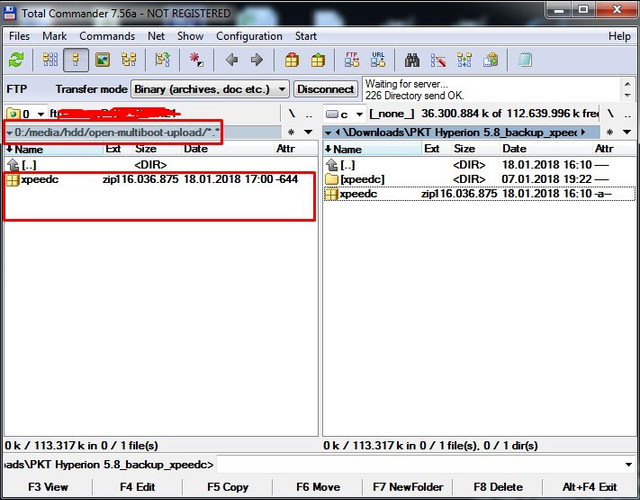This screenshot has width=640, height=500.
Task: Open right panel directory history arrow
Action: (627, 132)
